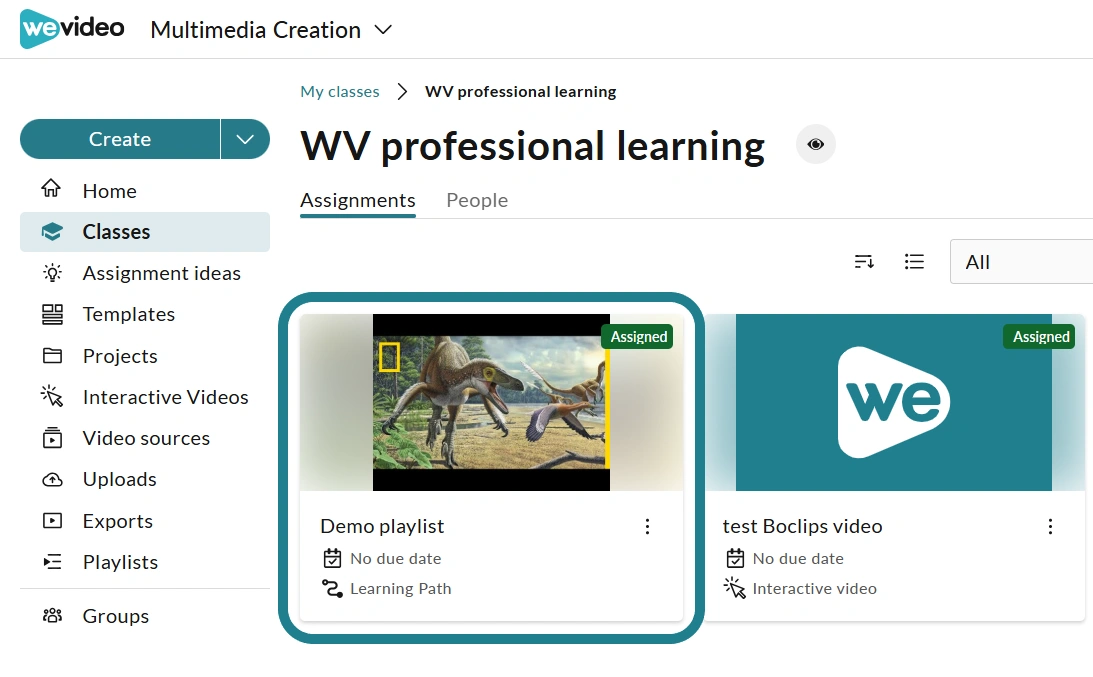Switch to list view icon
Screen dimensions: 1093x677
pos(914,261)
